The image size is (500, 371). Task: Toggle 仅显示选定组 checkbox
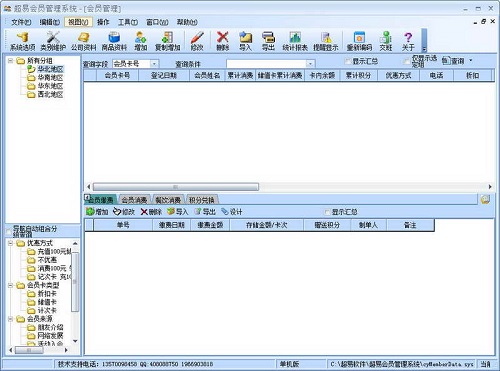tap(407, 61)
